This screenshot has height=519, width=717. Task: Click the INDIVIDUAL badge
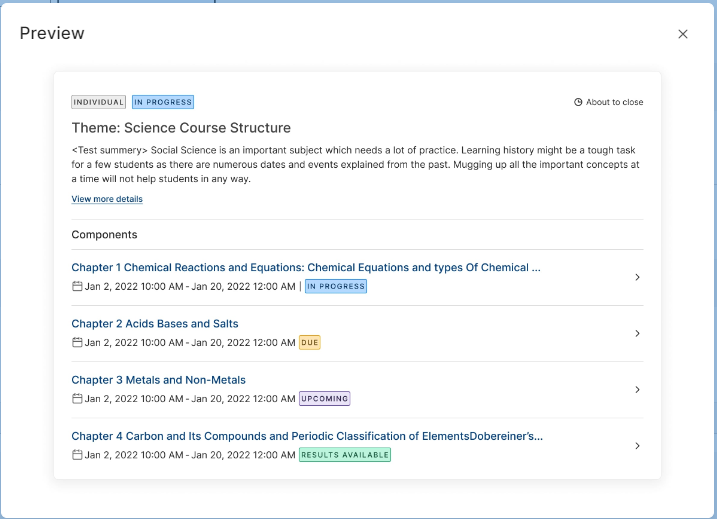[98, 102]
